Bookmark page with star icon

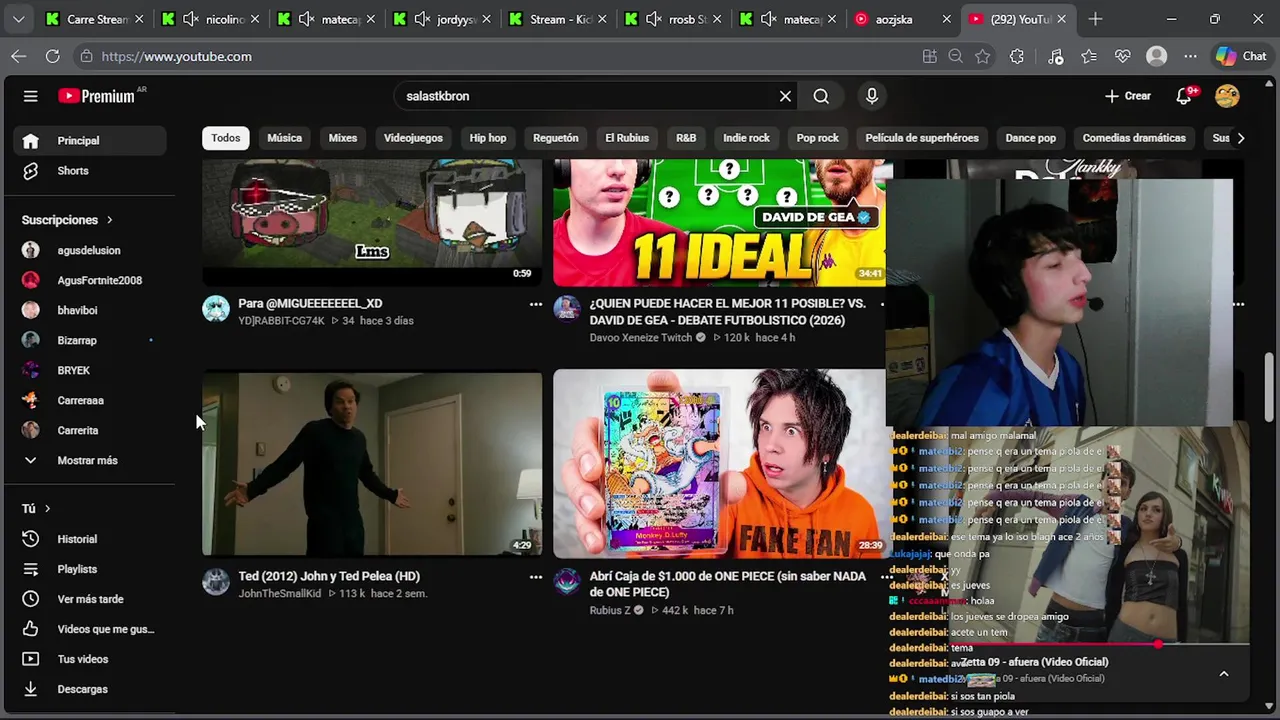point(983,57)
